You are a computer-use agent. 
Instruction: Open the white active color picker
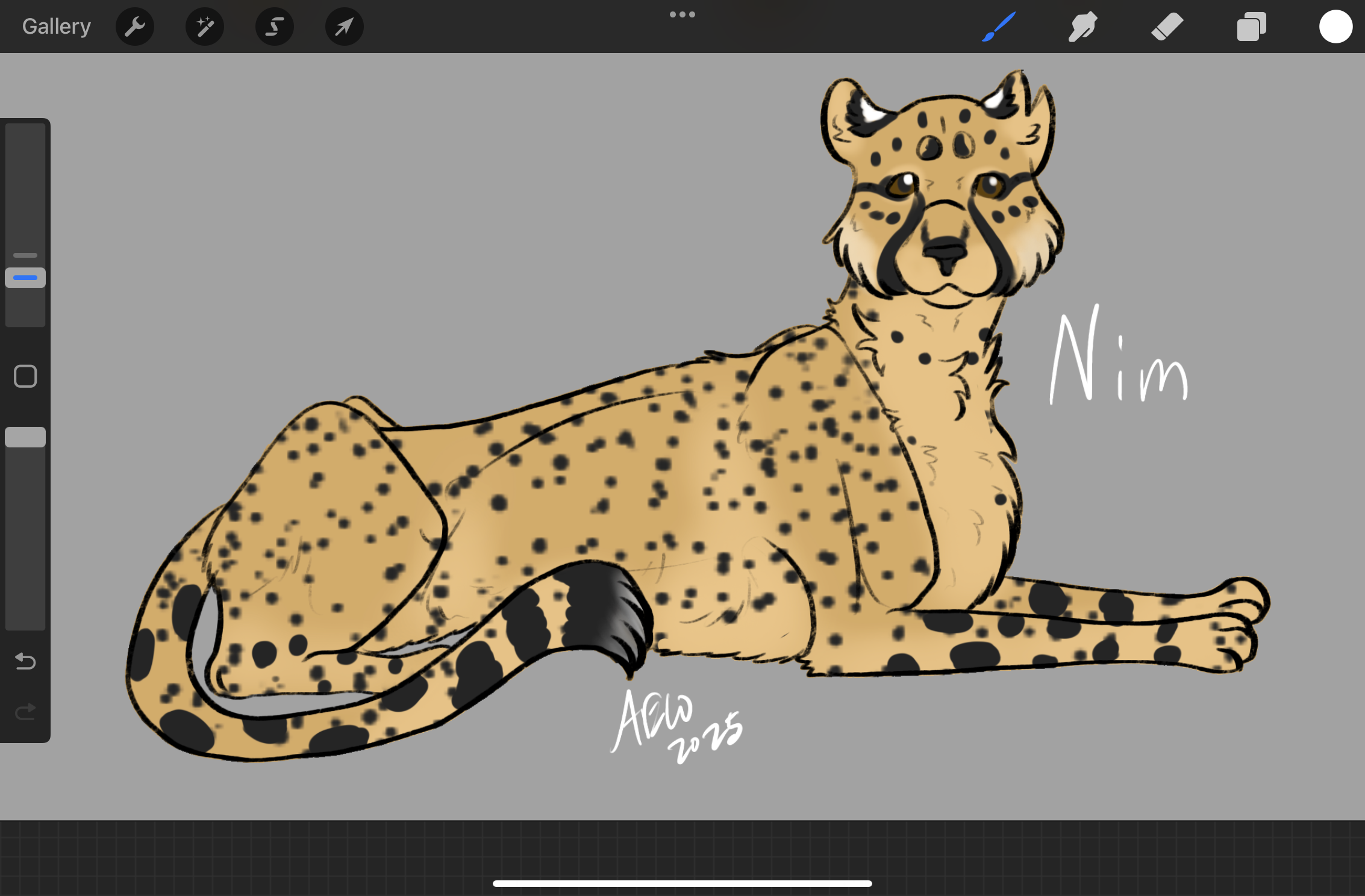pyautogui.click(x=1335, y=26)
